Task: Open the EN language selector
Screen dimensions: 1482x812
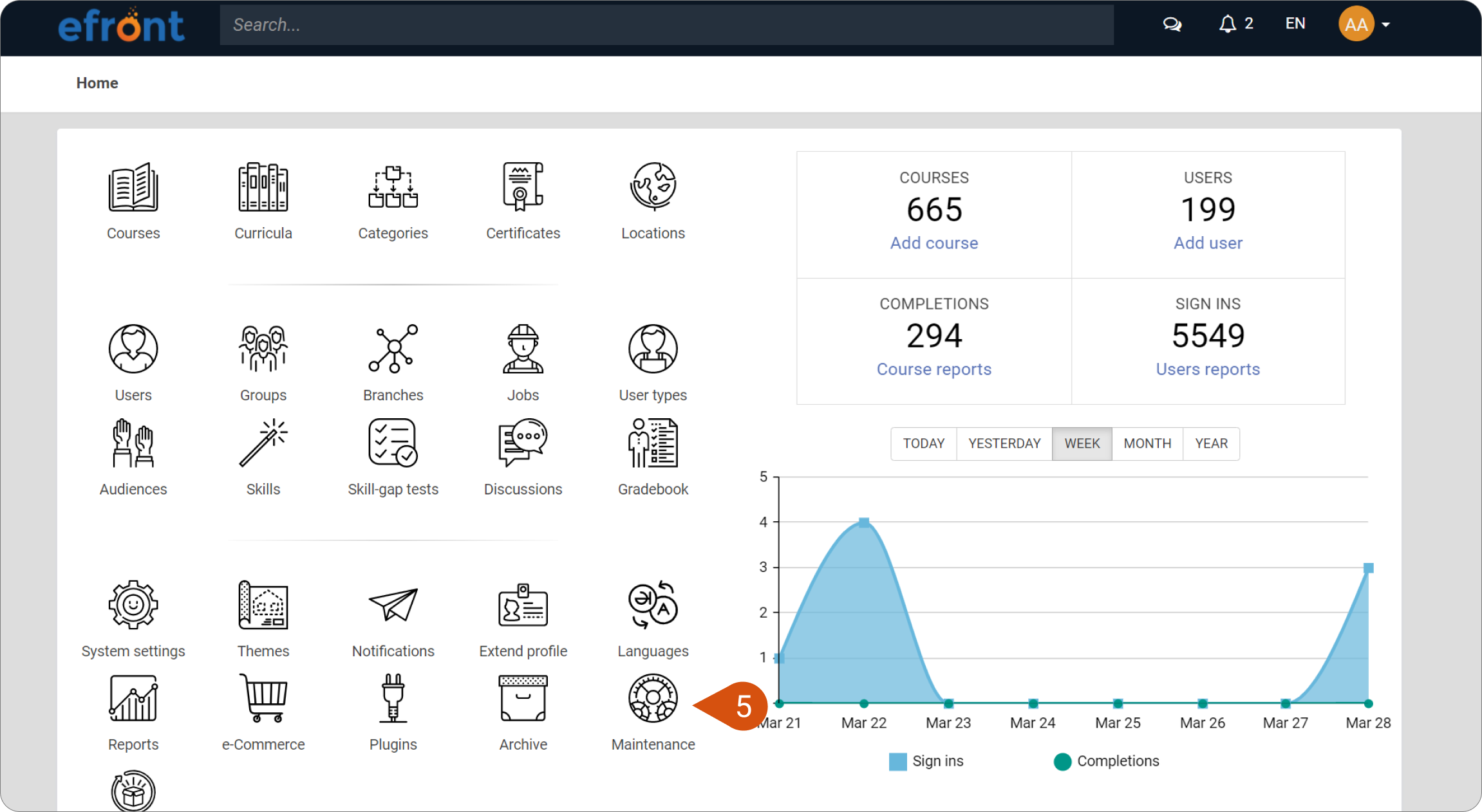Action: tap(1295, 24)
